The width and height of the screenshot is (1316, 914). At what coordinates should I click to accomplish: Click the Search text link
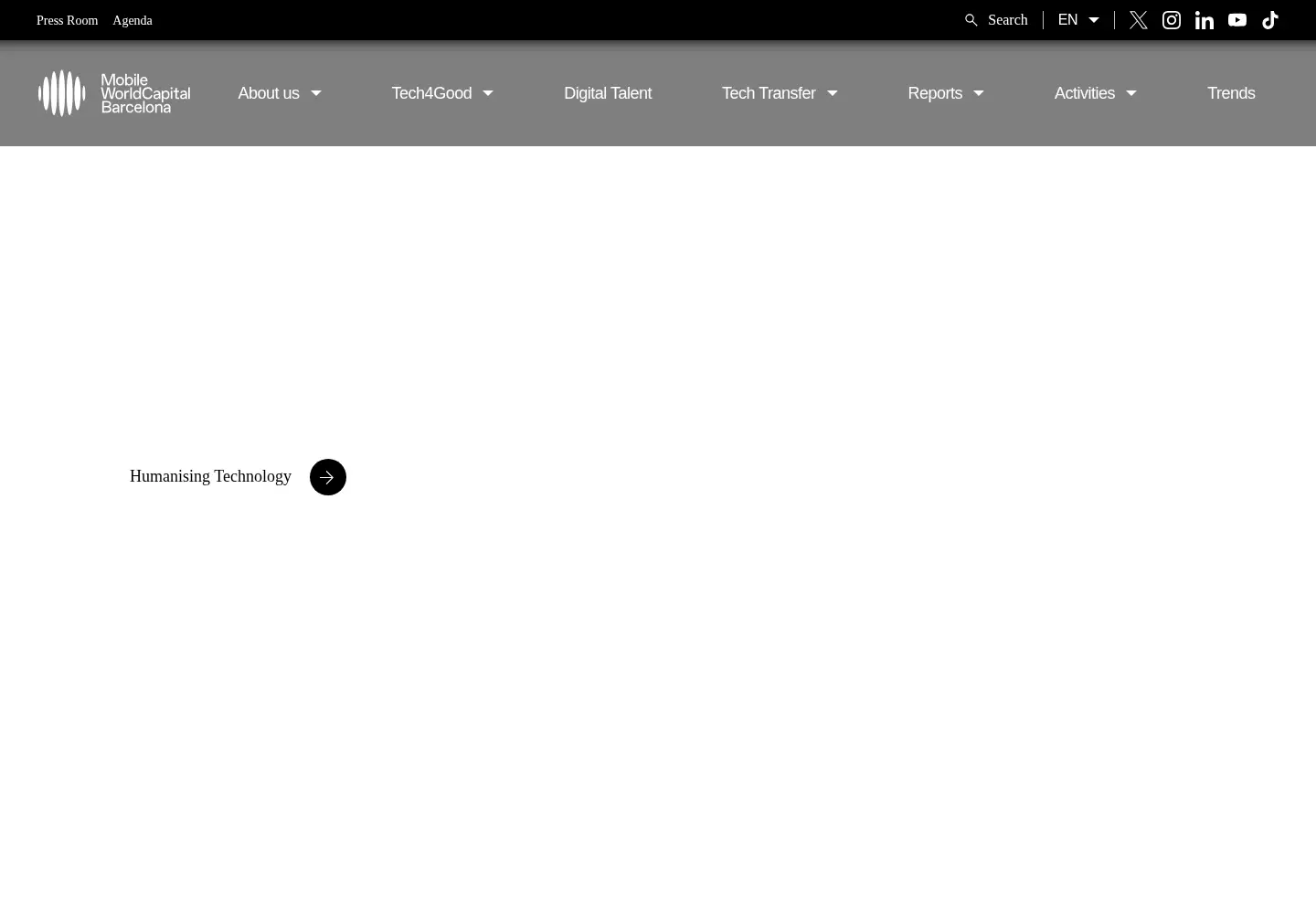1007,20
